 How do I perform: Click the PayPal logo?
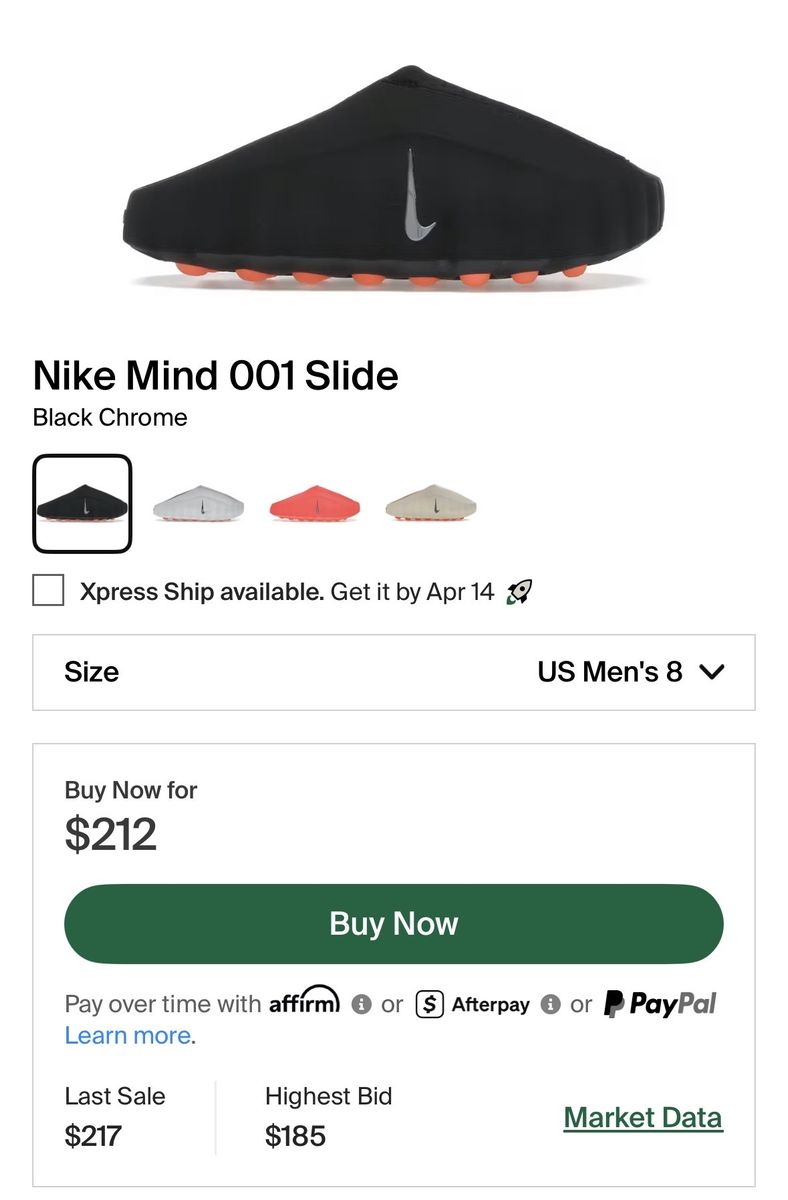click(660, 1004)
